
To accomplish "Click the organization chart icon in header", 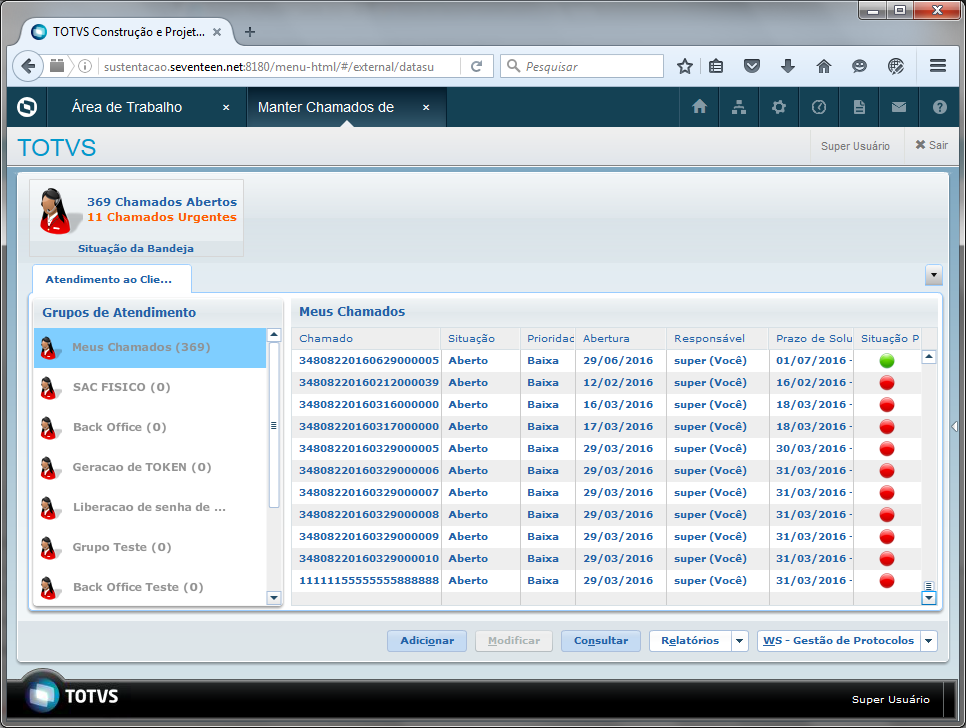I will coord(739,107).
